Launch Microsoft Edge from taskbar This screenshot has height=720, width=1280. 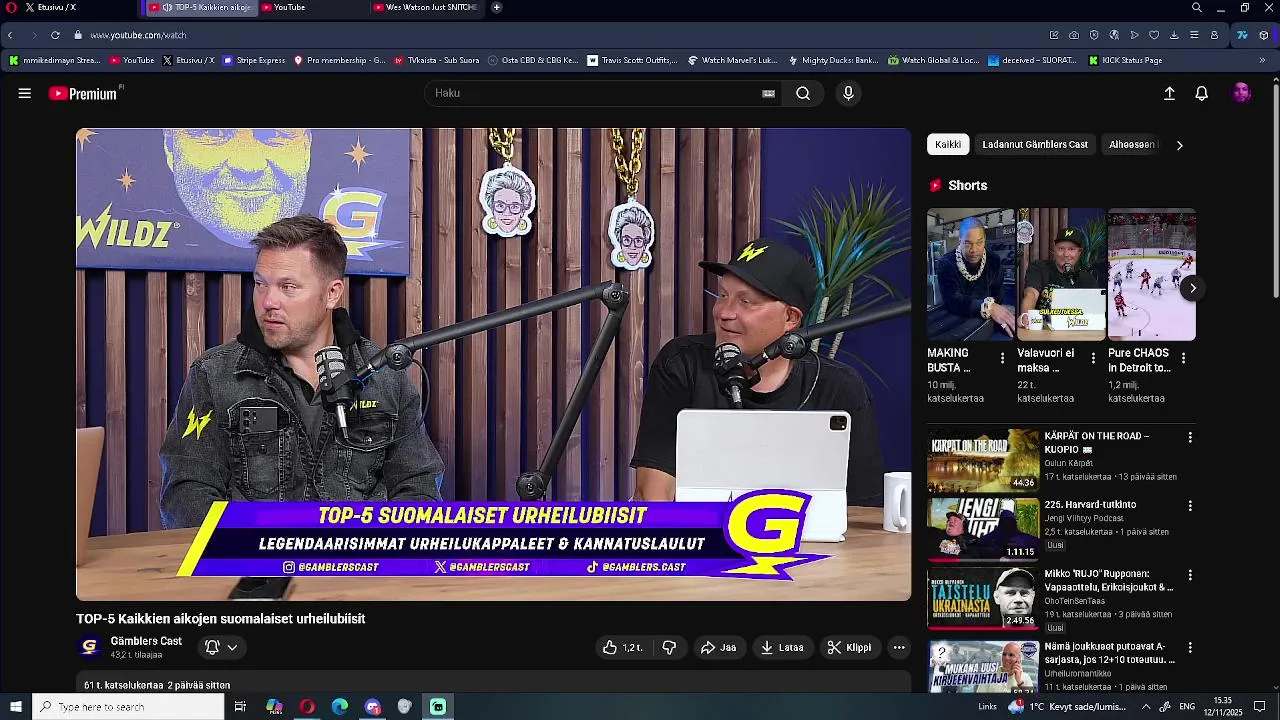tap(340, 707)
